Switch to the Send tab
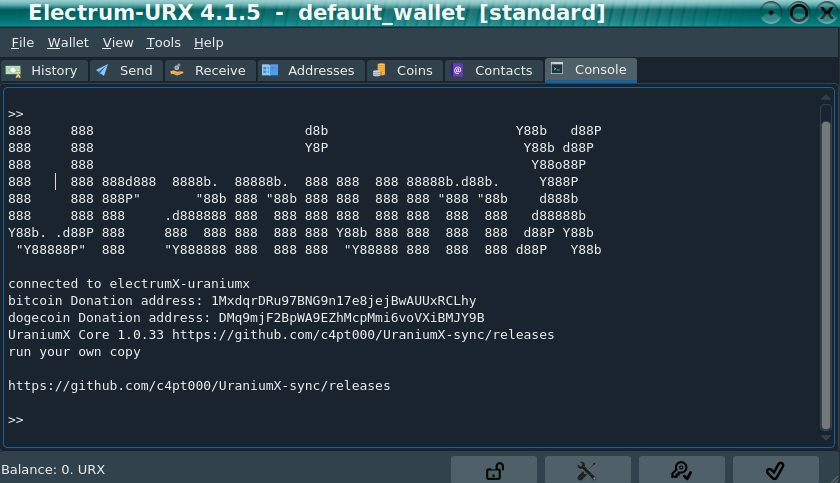840x483 pixels. click(126, 71)
